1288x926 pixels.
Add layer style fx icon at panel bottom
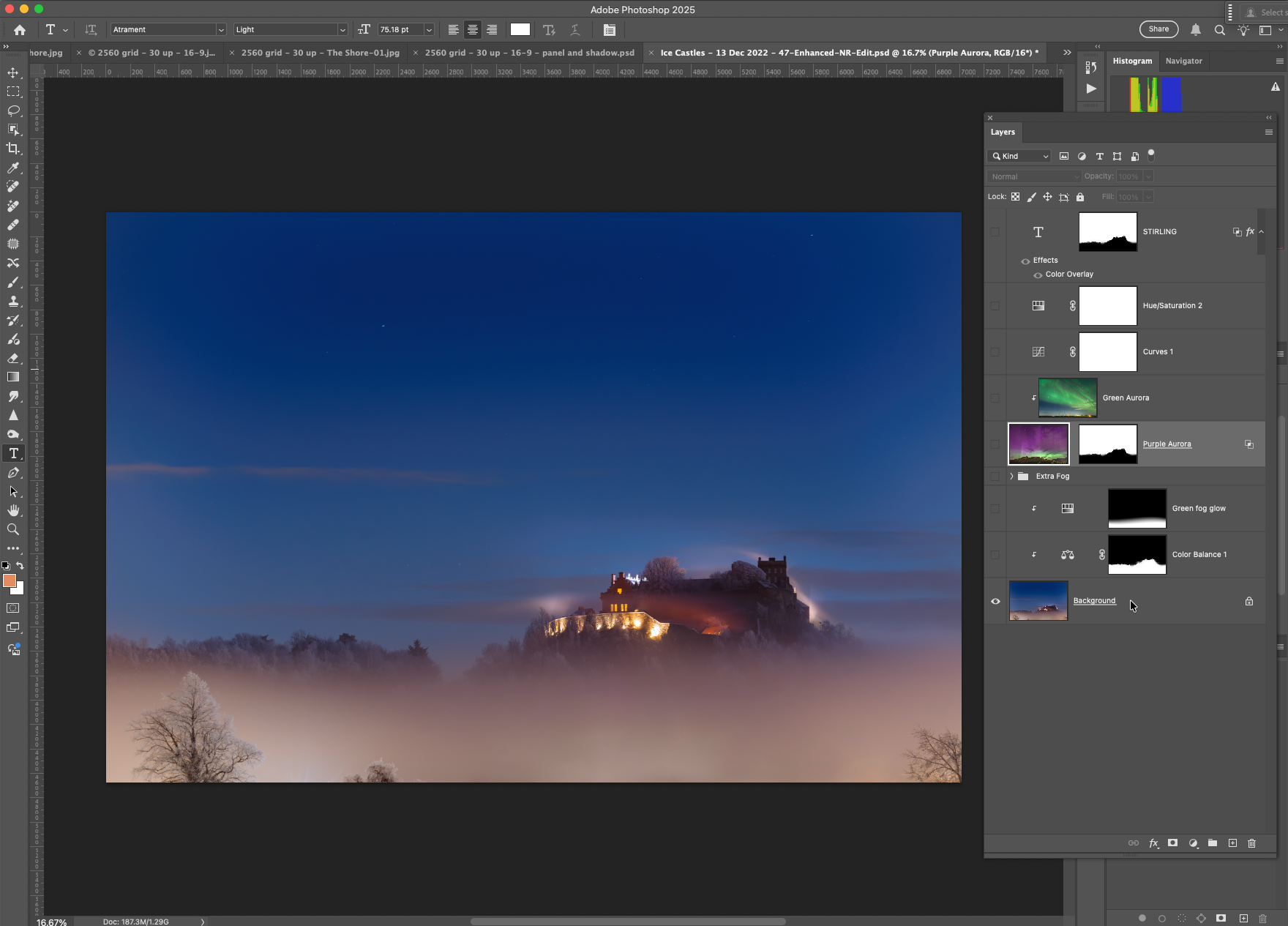point(1154,843)
